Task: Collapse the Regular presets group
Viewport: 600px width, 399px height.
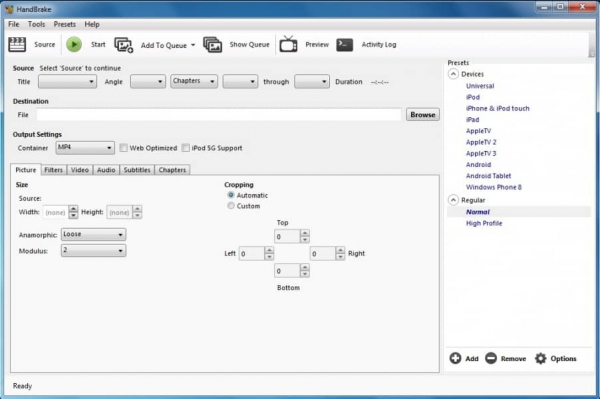Action: click(453, 200)
